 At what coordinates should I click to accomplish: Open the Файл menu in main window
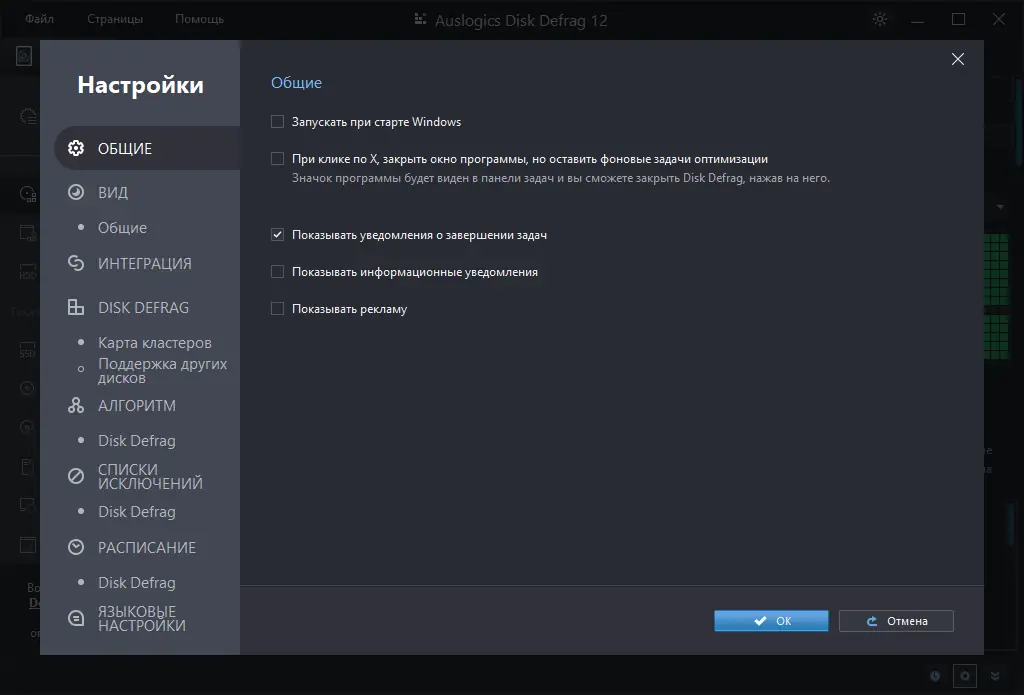tap(39, 19)
